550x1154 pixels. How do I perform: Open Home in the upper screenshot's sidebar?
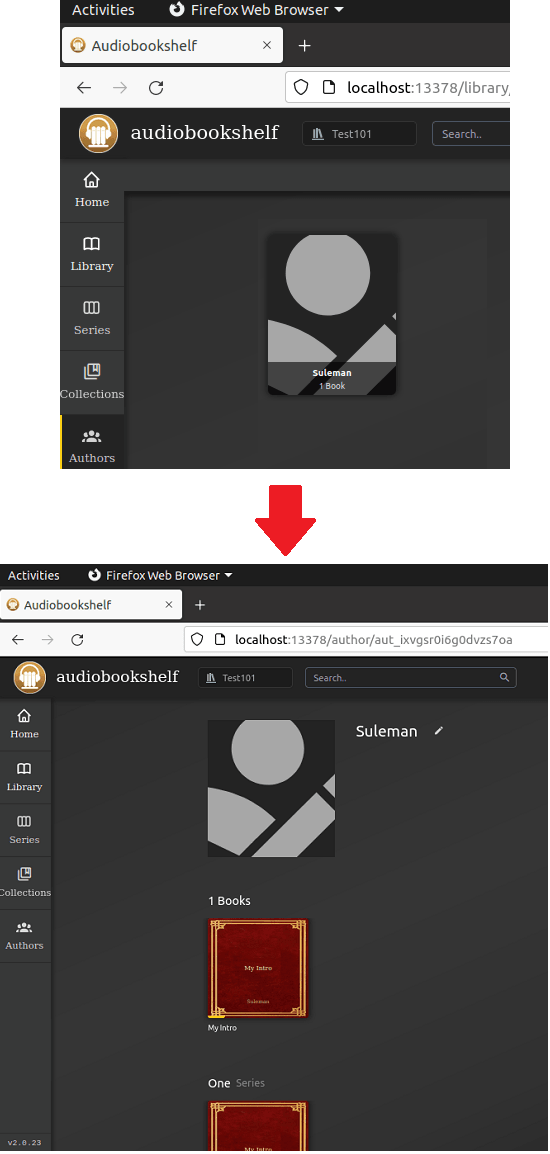[92, 191]
